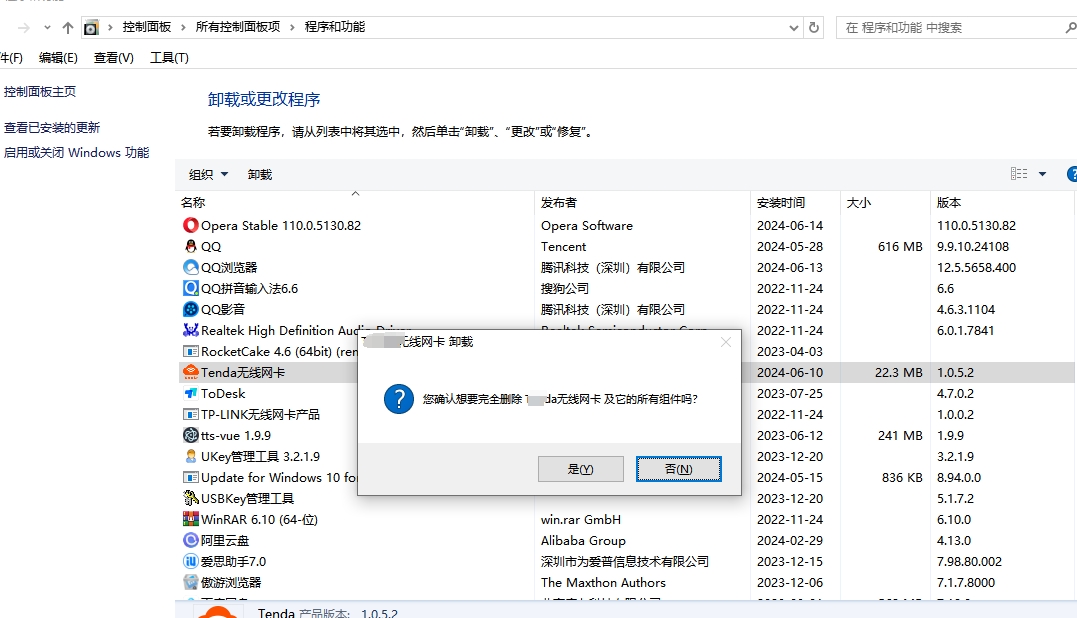Expand breadcrumb arrow after 所有控制面板项
Viewport: 1077px width, 618px height.
pos(292,27)
